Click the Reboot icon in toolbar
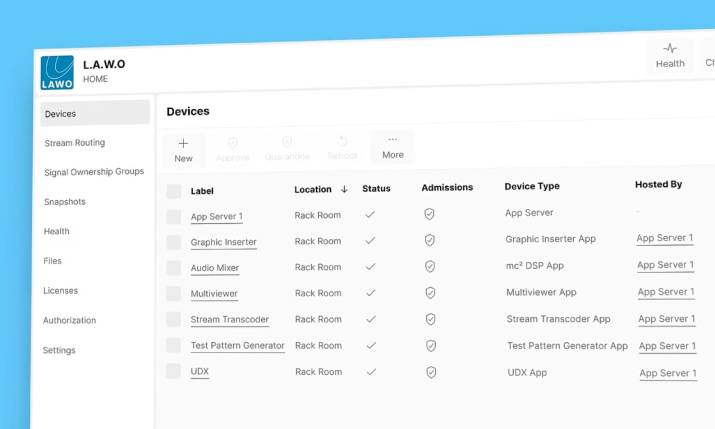The width and height of the screenshot is (715, 429). click(x=342, y=142)
